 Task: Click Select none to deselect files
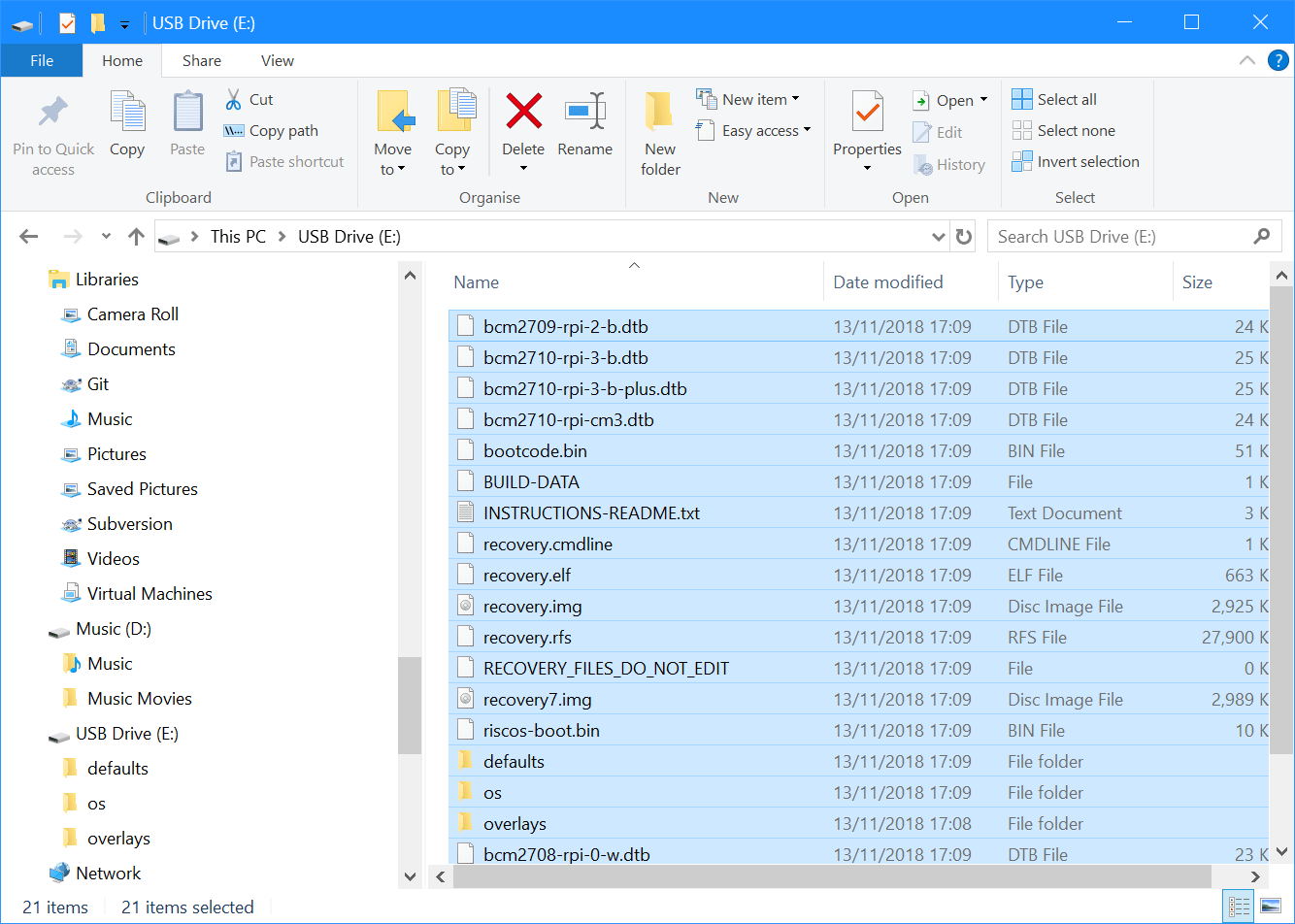pos(1064,130)
